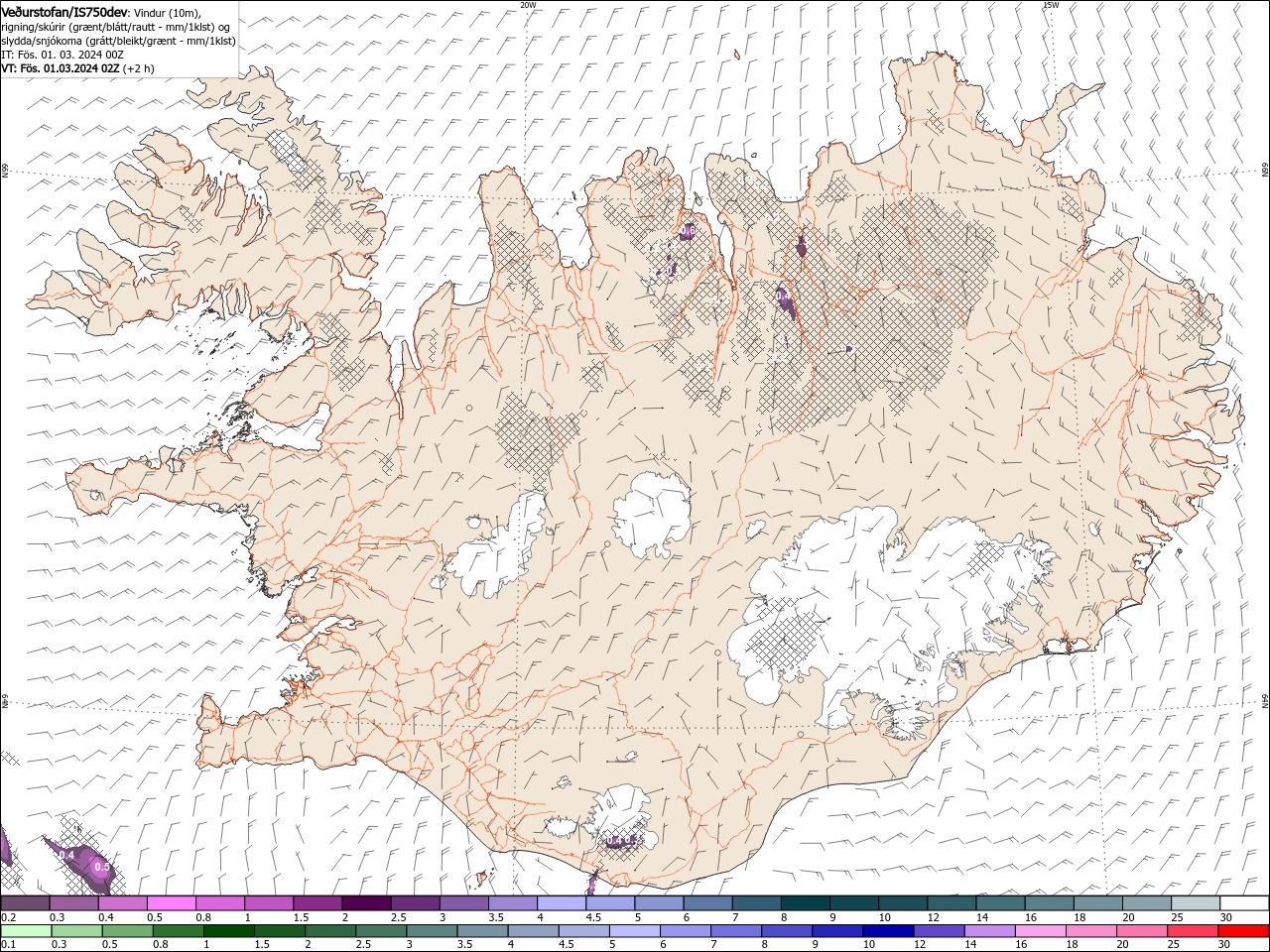Pick the medium green swatch between 0.5 and 0.8, lower row
The image size is (1270, 952).
coord(127,931)
